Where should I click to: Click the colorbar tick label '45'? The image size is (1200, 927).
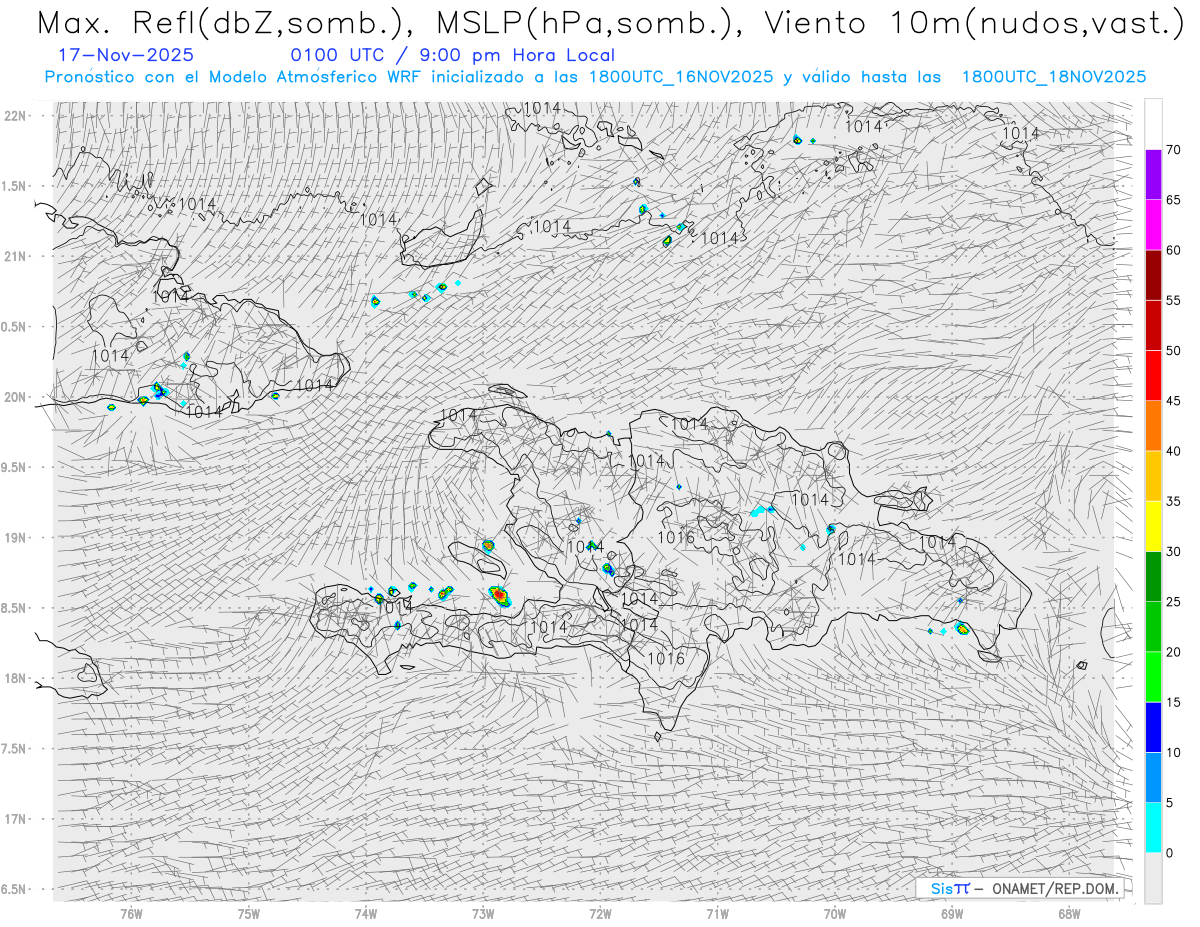pos(1173,401)
